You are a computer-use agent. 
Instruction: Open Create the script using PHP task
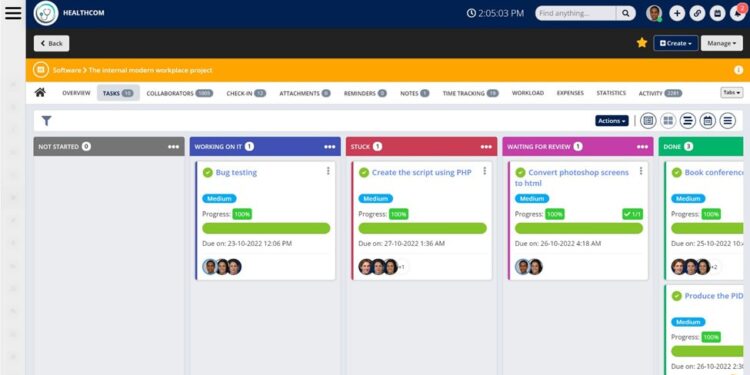pyautogui.click(x=421, y=173)
